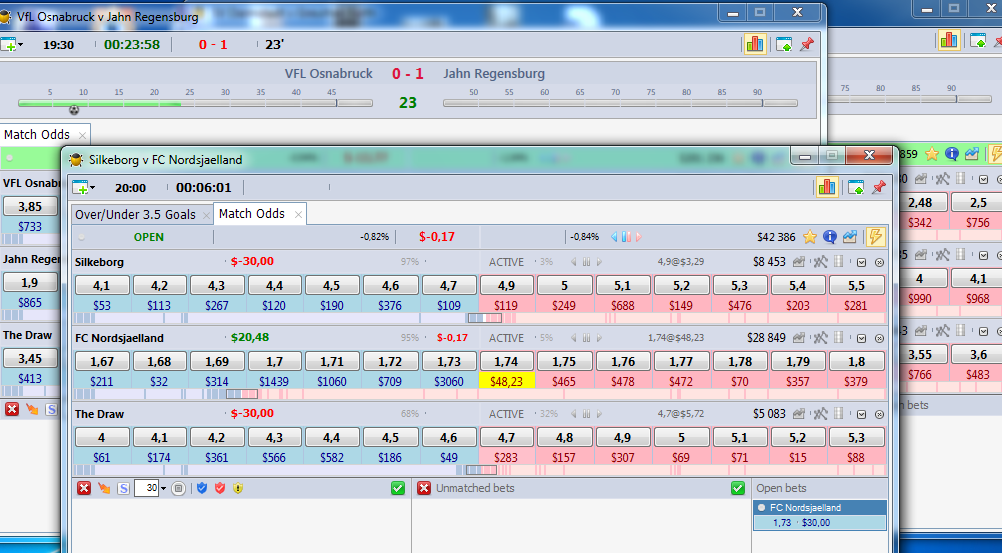The height and width of the screenshot is (553, 1002).
Task: Expand the dropdown arrow in the FC Nordsjaelland row
Action: (861, 338)
